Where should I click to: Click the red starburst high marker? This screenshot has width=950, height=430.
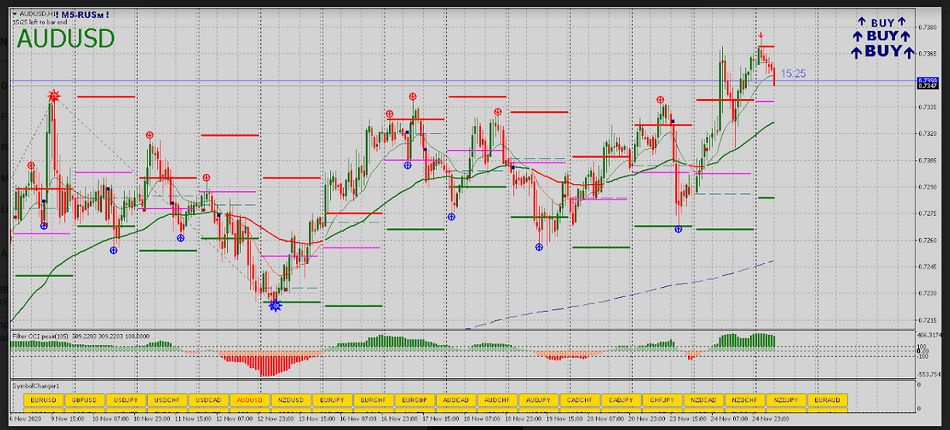click(53, 94)
